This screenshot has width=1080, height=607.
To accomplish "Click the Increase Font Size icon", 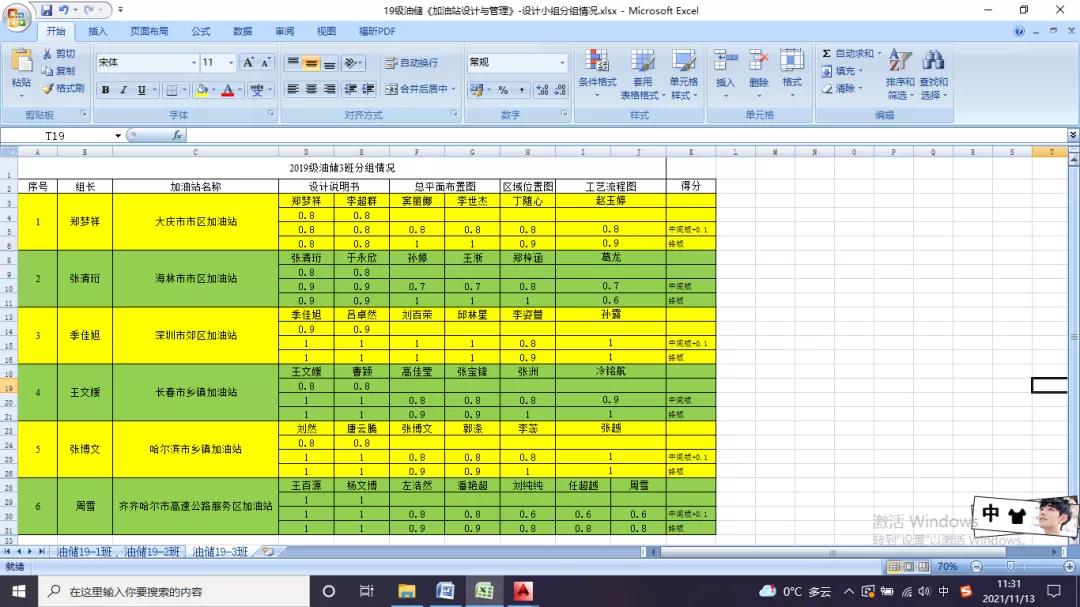I will 249,62.
